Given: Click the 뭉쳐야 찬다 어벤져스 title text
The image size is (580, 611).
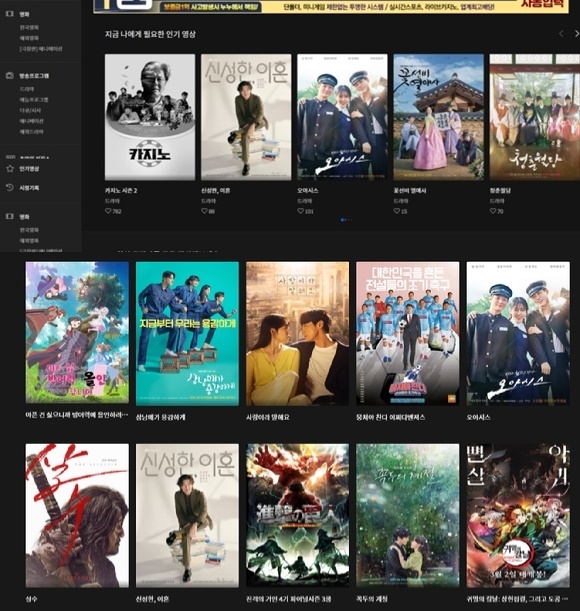Looking at the screenshot, I should click(390, 417).
